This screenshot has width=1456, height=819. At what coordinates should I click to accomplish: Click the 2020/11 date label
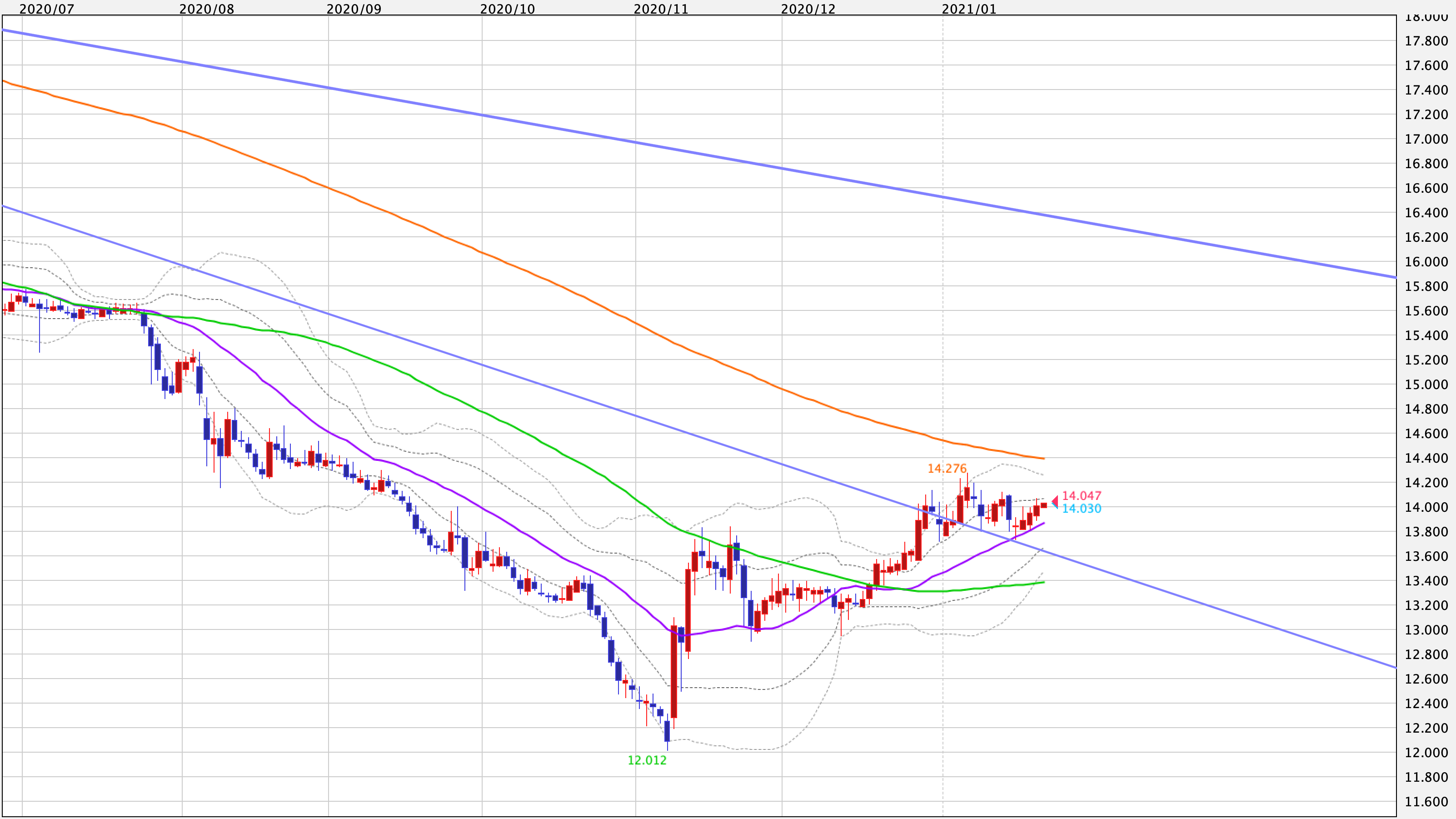point(661,9)
